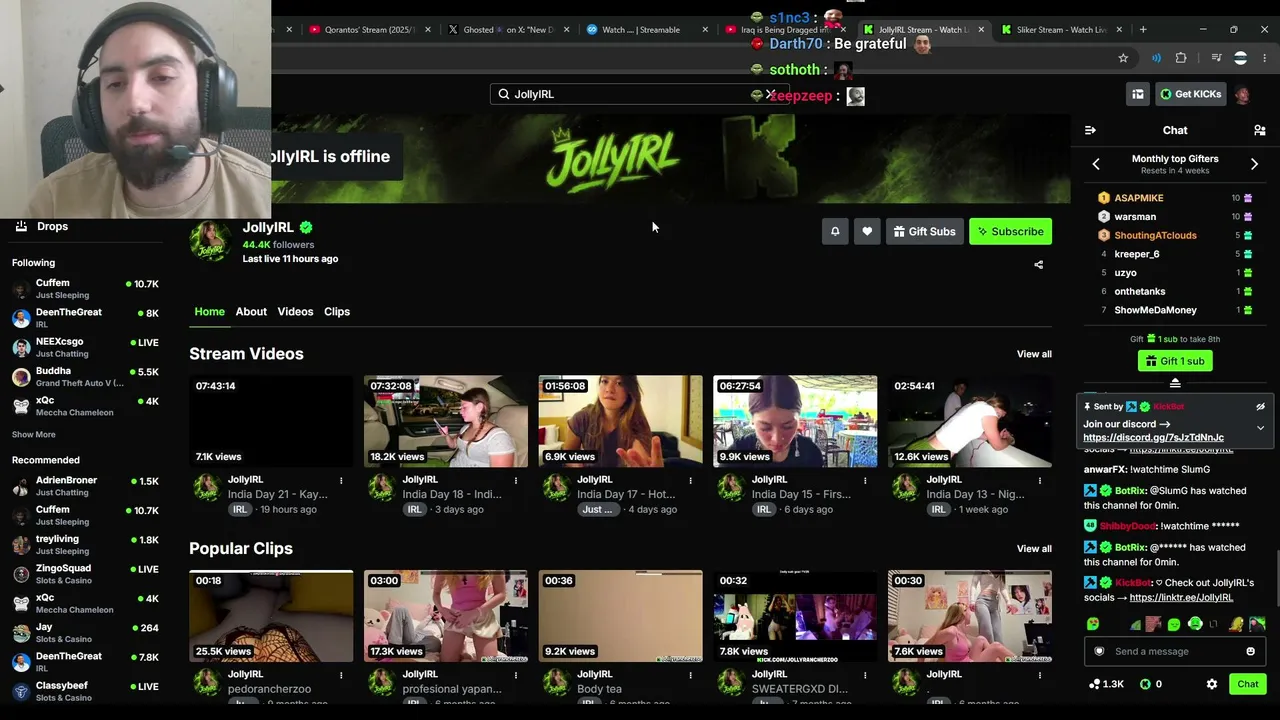Image resolution: width=1280 pixels, height=720 pixels.
Task: Send message with the Chat button
Action: 1247,684
